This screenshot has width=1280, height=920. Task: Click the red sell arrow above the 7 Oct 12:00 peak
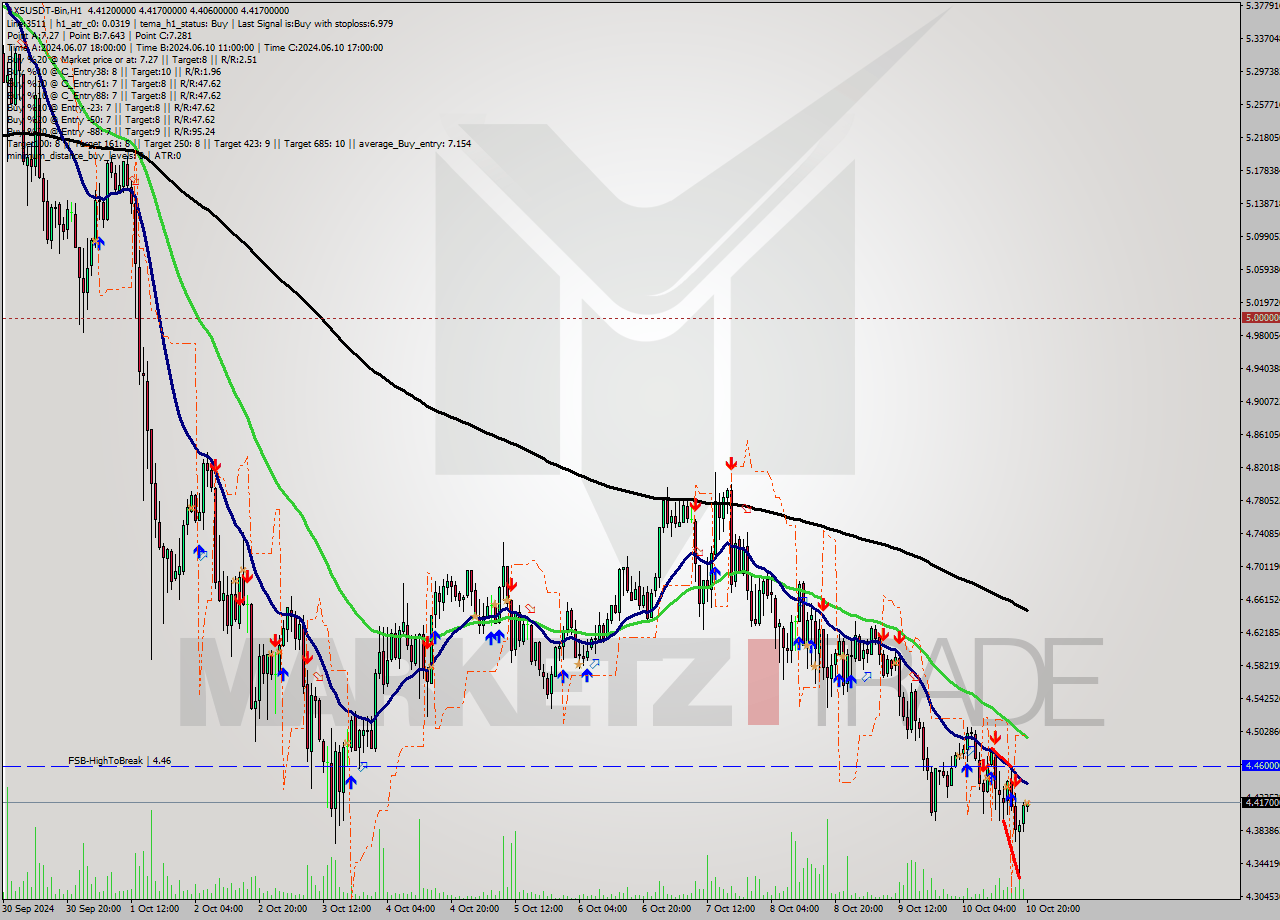coord(731,463)
